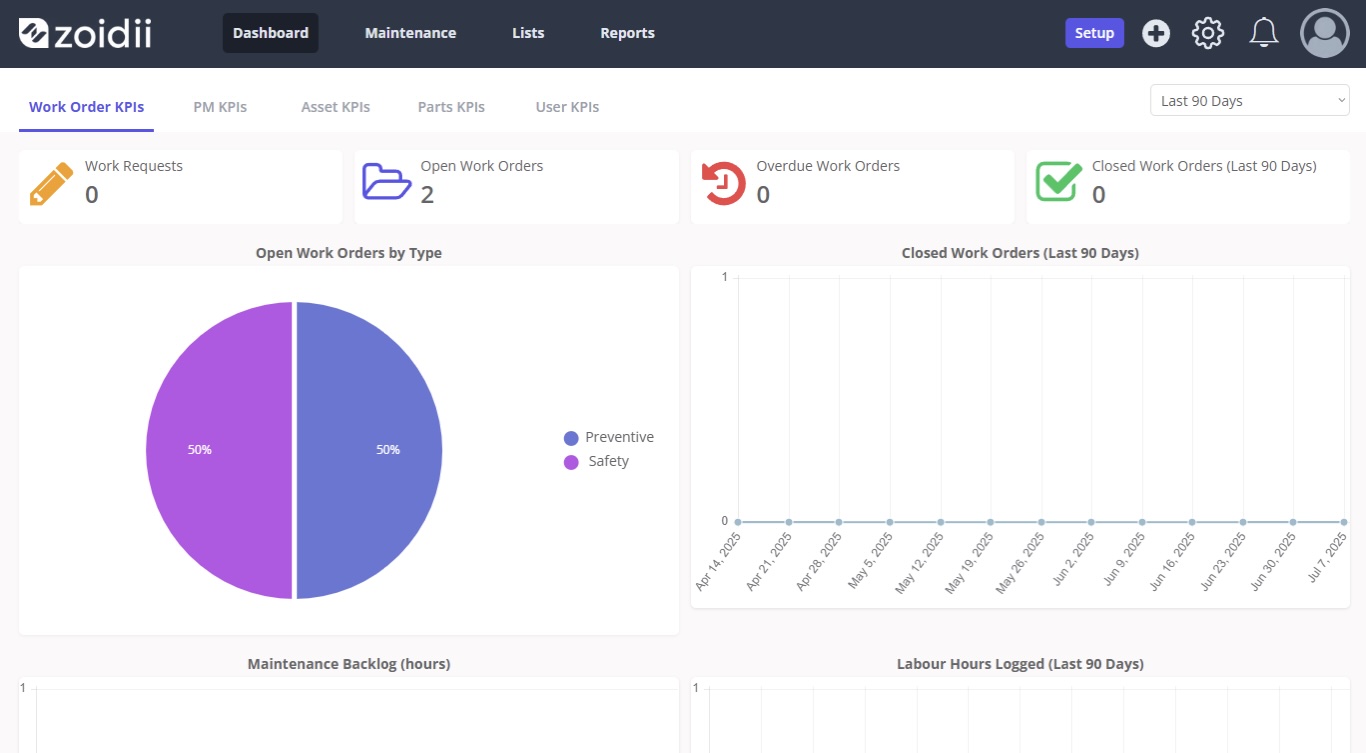
Task: Click the Open Work Orders folder icon
Action: pos(385,183)
